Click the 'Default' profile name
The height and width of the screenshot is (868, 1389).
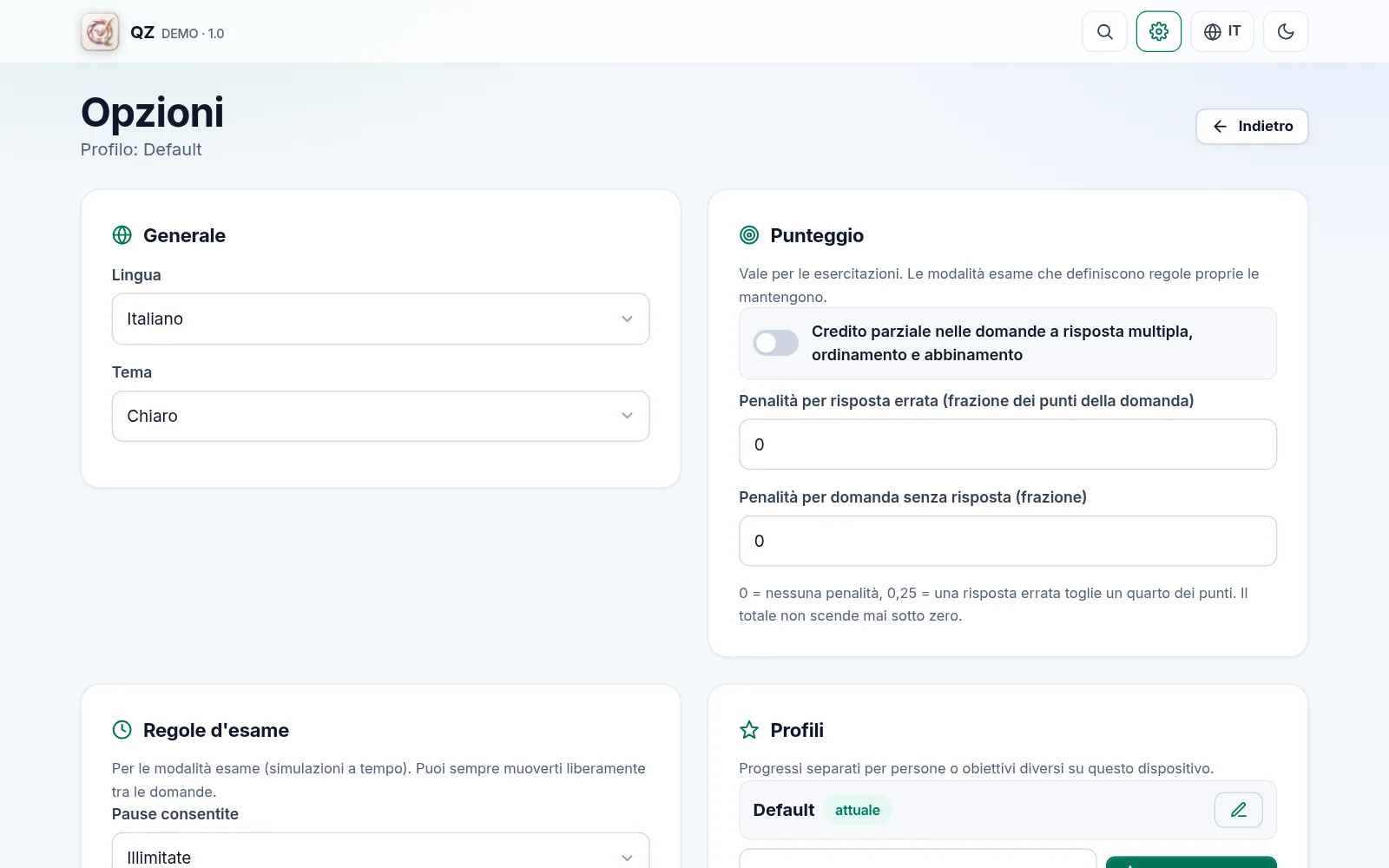tap(784, 810)
